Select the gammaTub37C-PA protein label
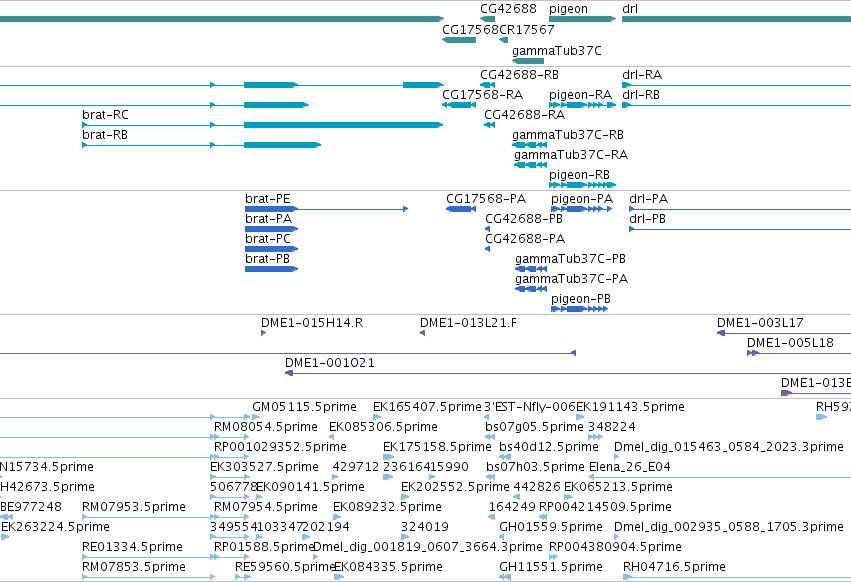Screen dimensions: 851x582 pyautogui.click(x=571, y=280)
